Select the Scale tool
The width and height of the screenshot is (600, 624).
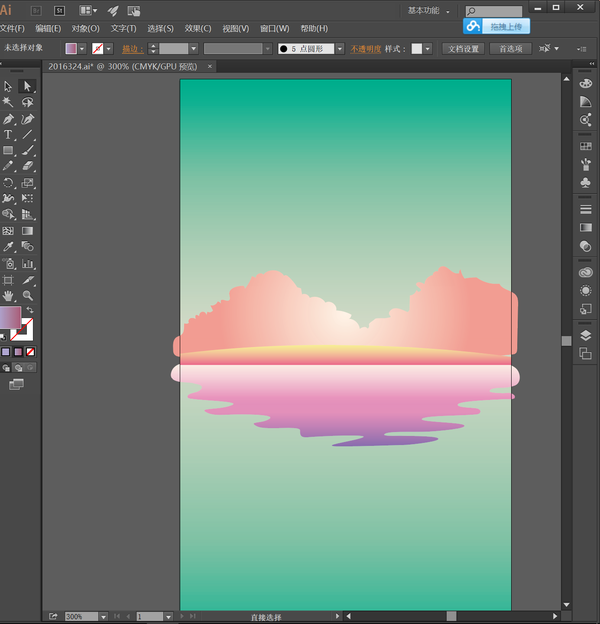coord(27,183)
